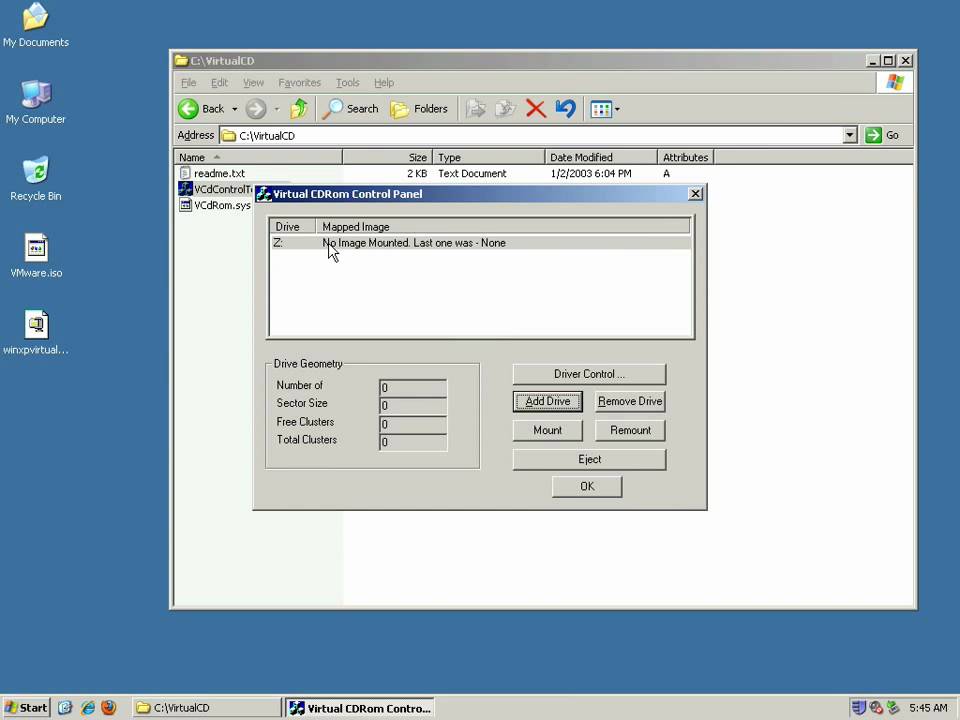
Task: Switch to Virtual CDRom taskbar button
Action: point(361,708)
